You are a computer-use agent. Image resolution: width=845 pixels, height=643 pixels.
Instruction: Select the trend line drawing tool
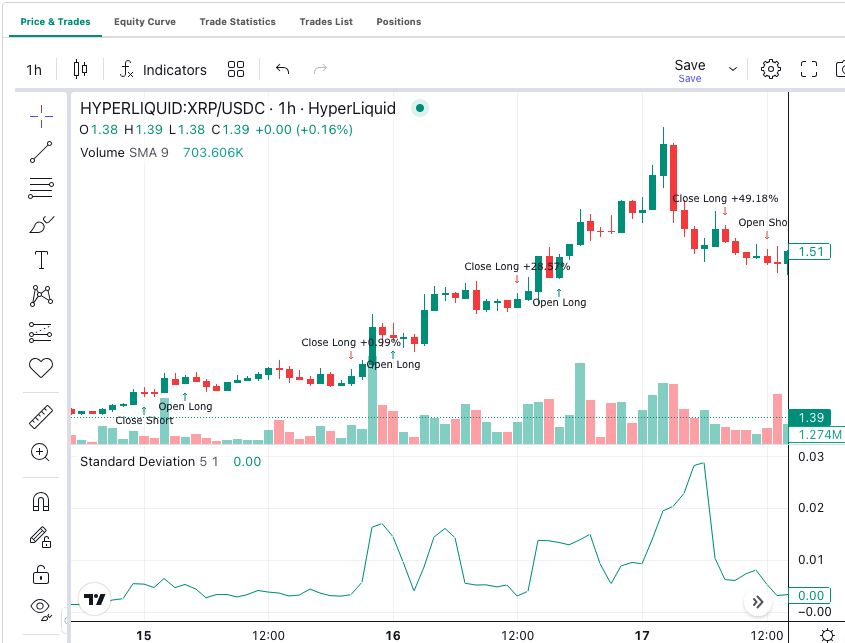click(x=41, y=152)
